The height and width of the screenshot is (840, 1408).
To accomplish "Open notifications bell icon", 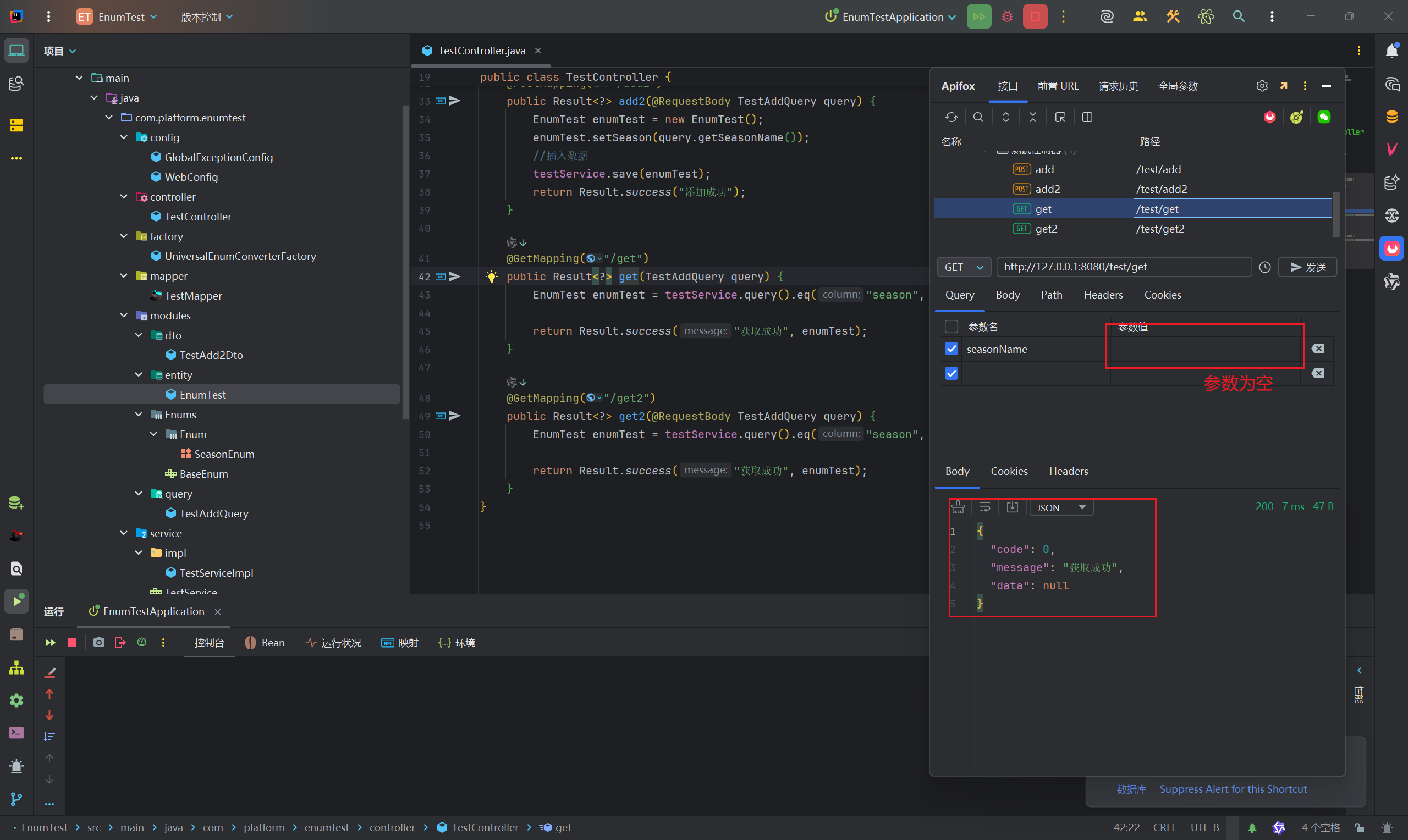I will [x=1392, y=51].
